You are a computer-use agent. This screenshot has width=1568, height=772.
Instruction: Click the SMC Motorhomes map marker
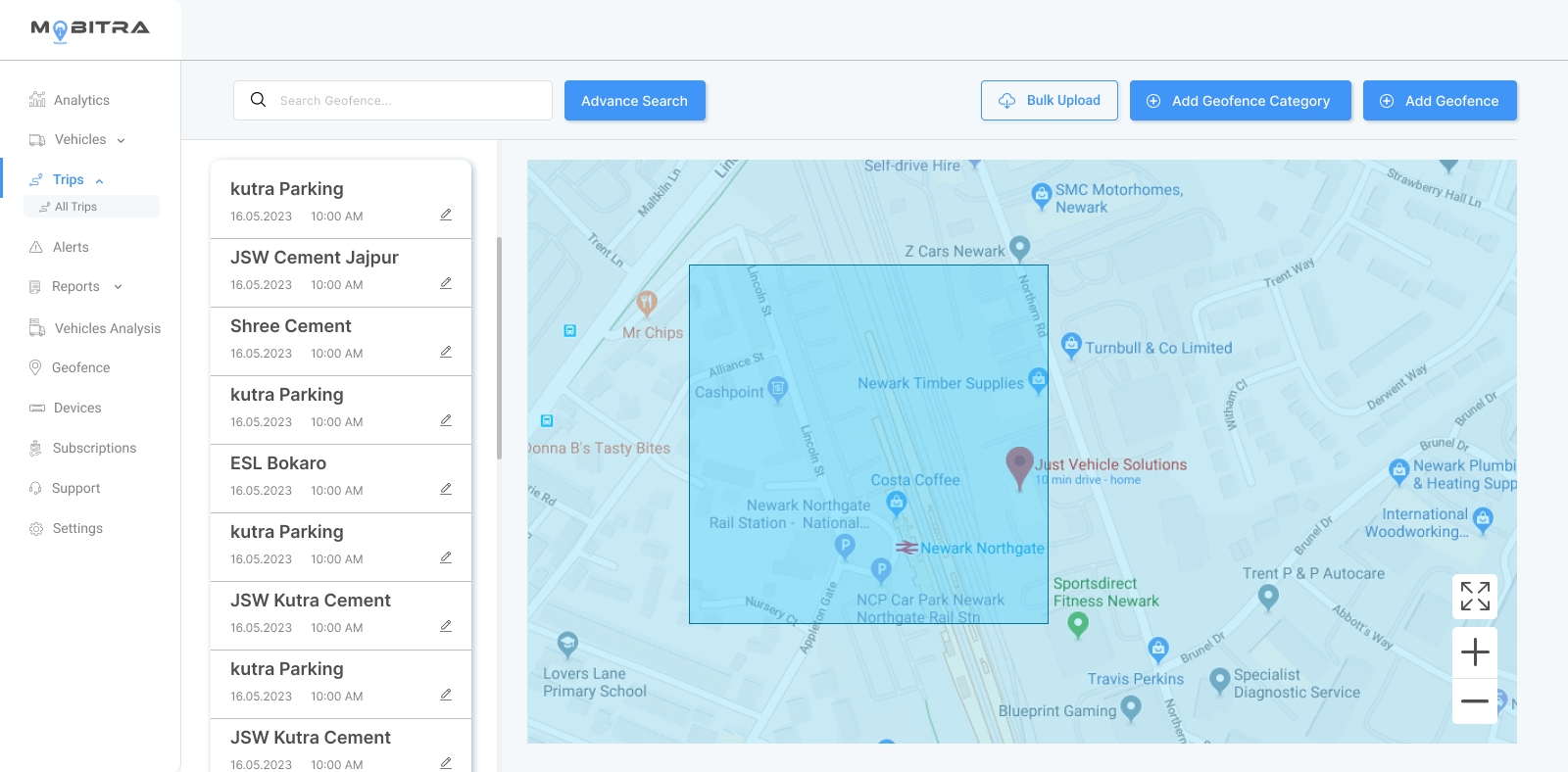(x=1042, y=196)
